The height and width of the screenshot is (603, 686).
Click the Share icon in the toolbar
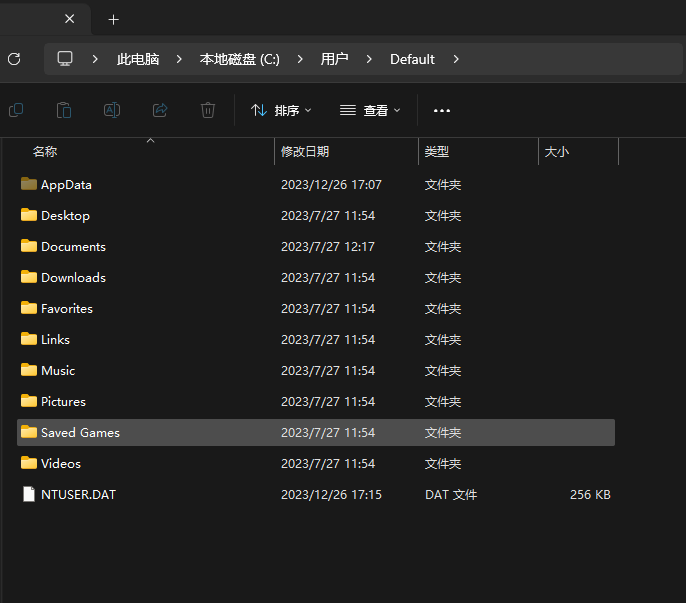pos(160,110)
